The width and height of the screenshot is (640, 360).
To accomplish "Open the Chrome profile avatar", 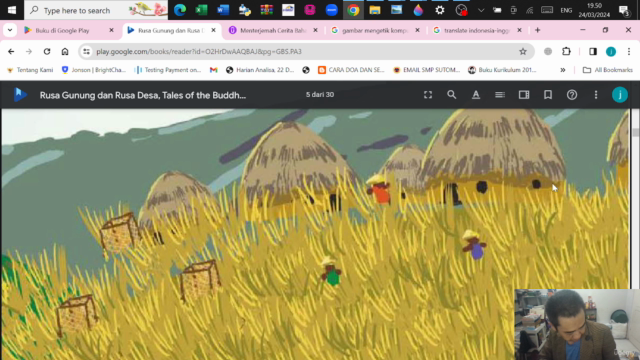I will (611, 51).
